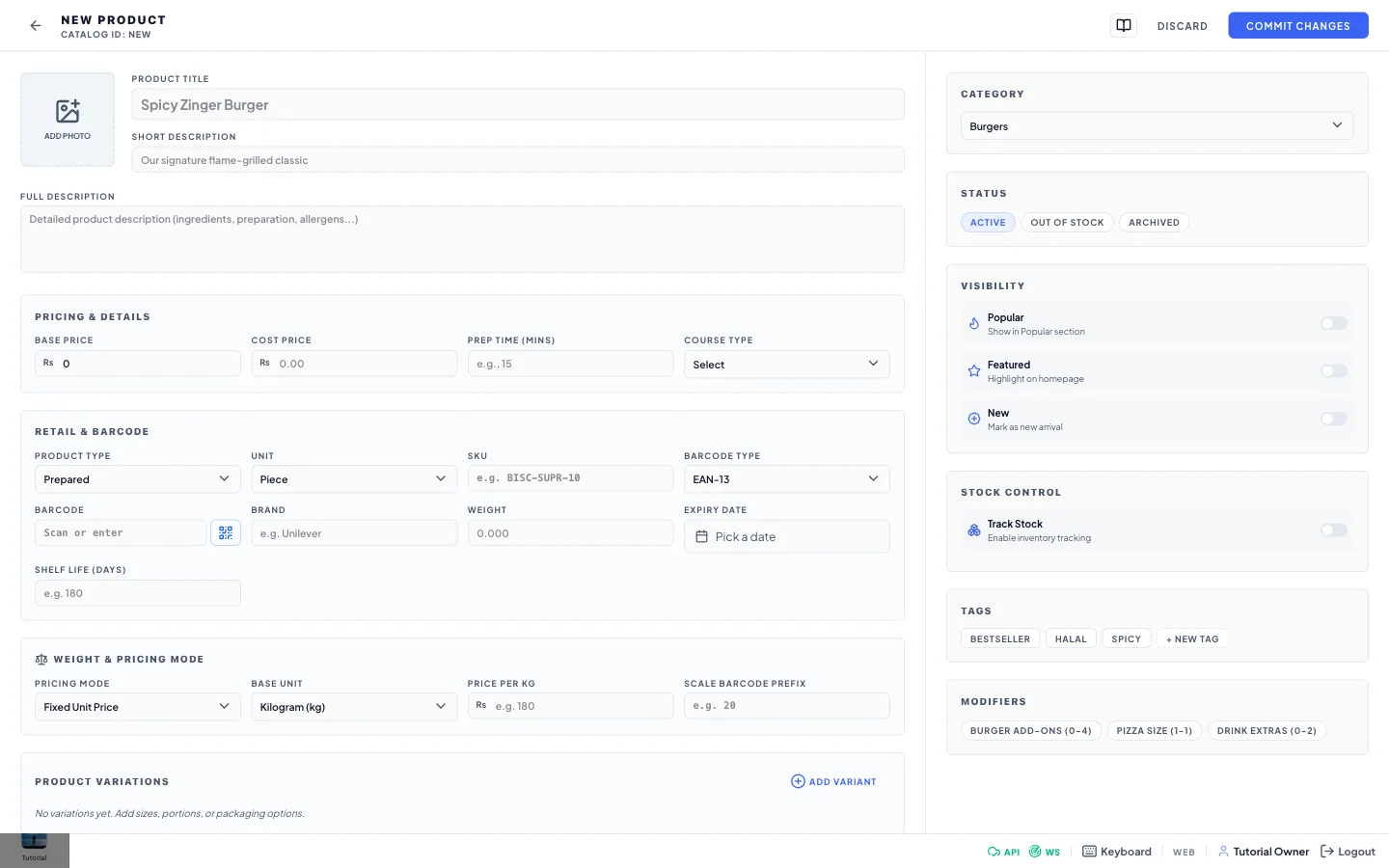
Task: Select the Active status chip
Action: (988, 223)
